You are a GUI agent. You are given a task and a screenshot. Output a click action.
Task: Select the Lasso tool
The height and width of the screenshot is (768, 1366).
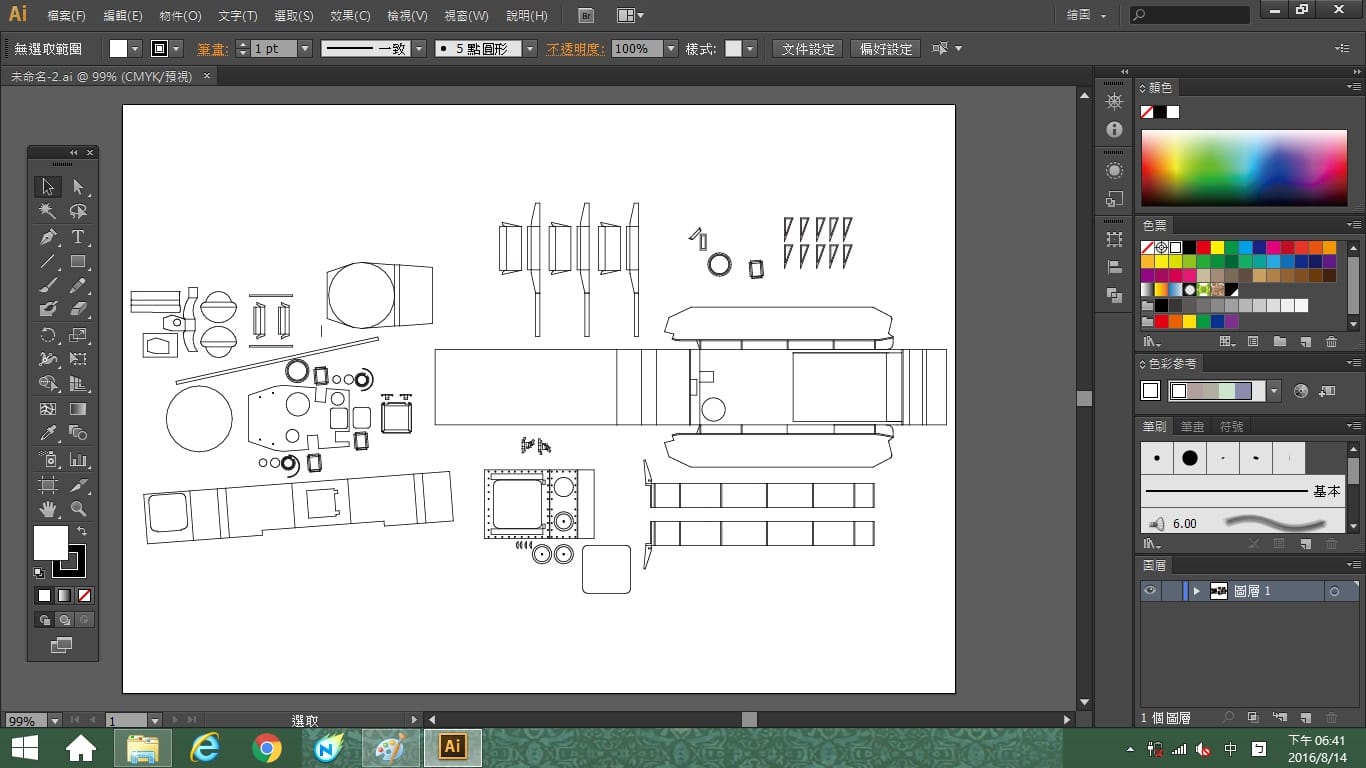[78, 212]
